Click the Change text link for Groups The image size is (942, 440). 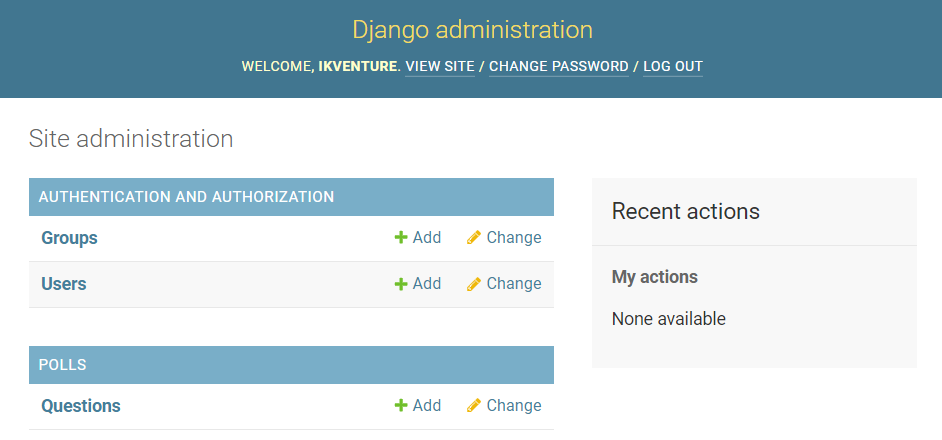pyautogui.click(x=514, y=238)
